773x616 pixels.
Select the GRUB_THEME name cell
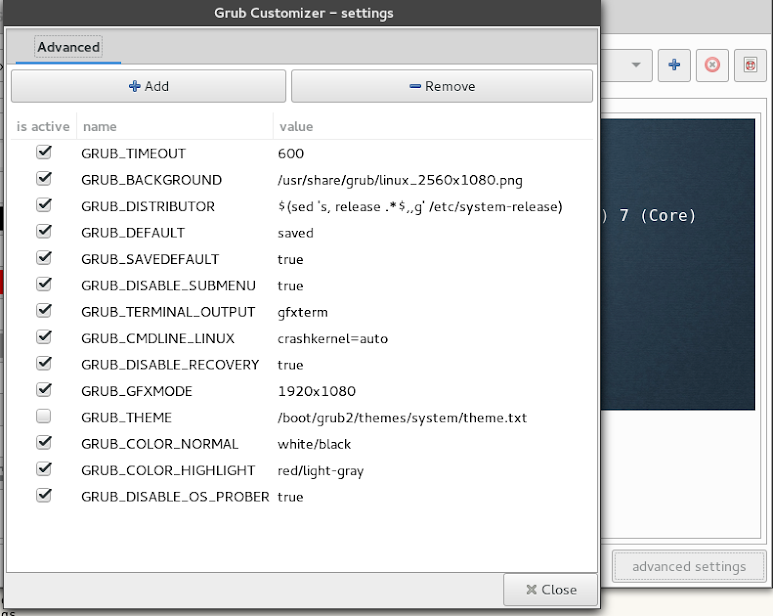point(126,418)
